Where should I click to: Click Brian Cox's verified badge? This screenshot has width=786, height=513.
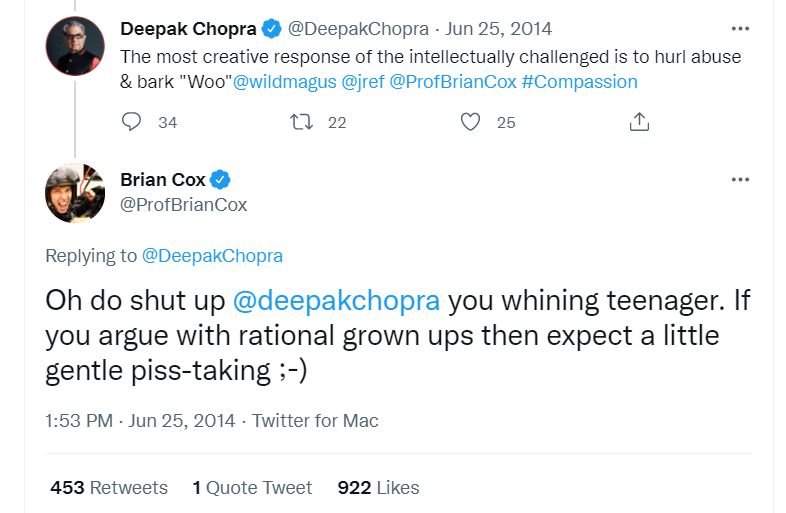221,180
